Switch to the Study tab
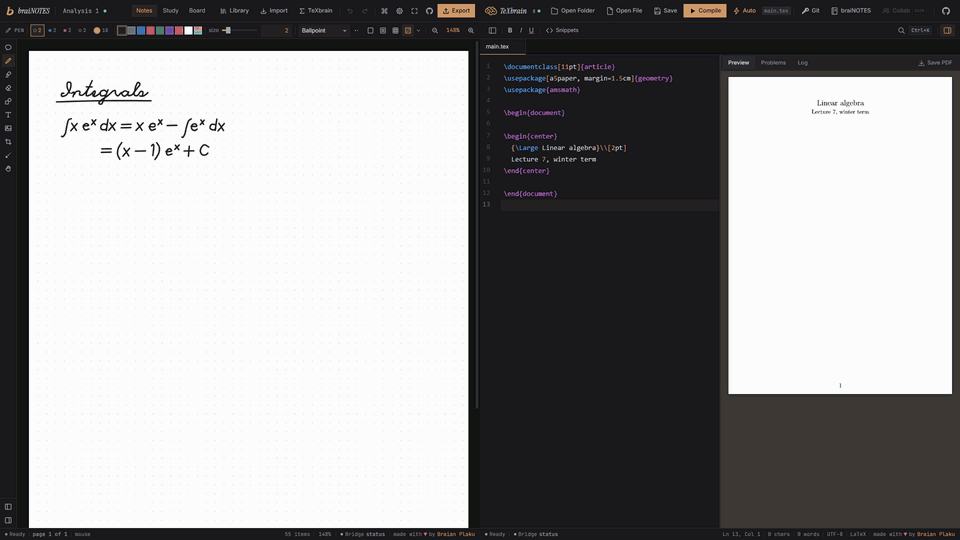Screen dimensions: 960x540 (170, 11)
